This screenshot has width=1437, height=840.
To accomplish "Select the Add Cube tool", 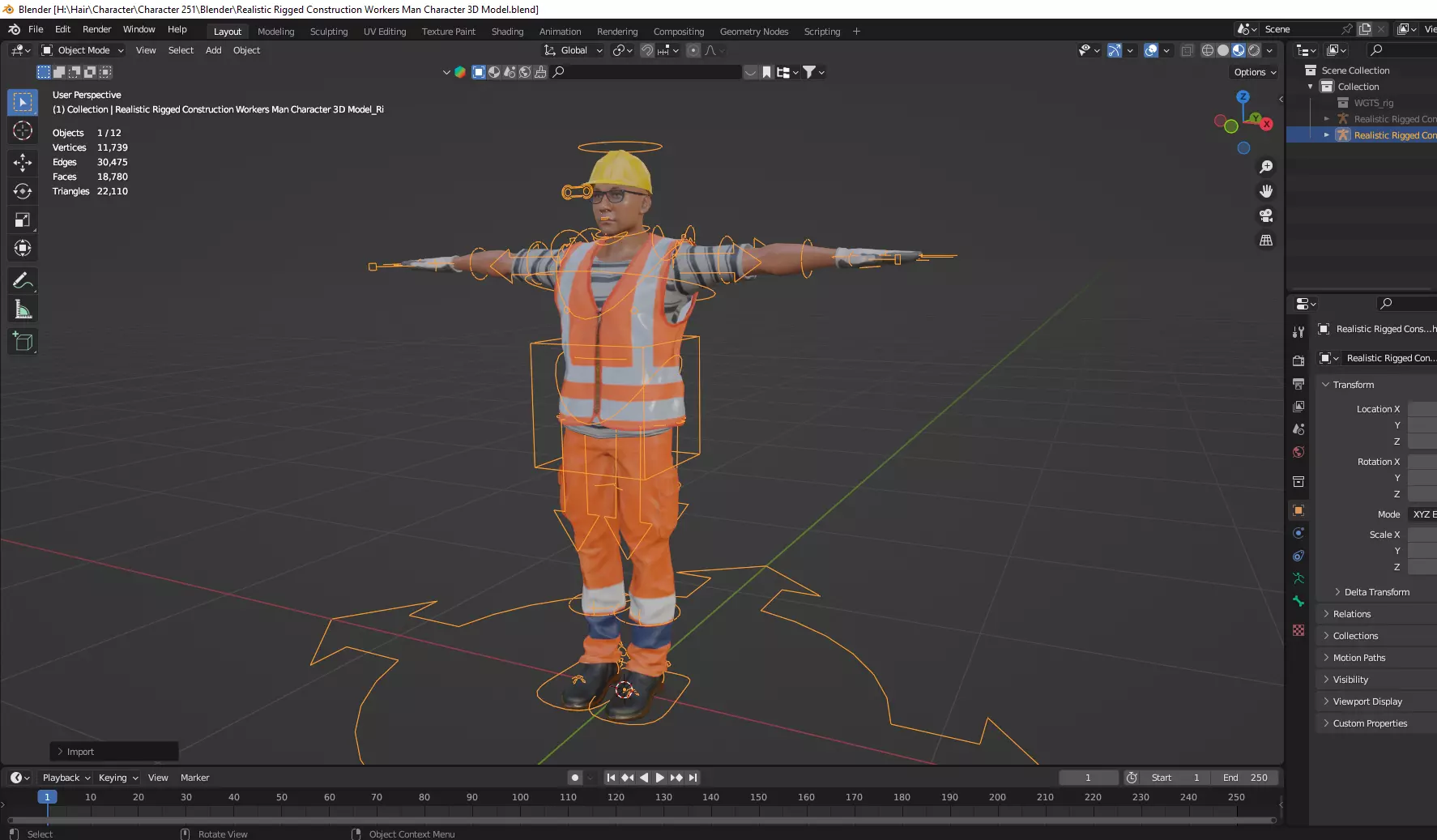I will pyautogui.click(x=23, y=342).
